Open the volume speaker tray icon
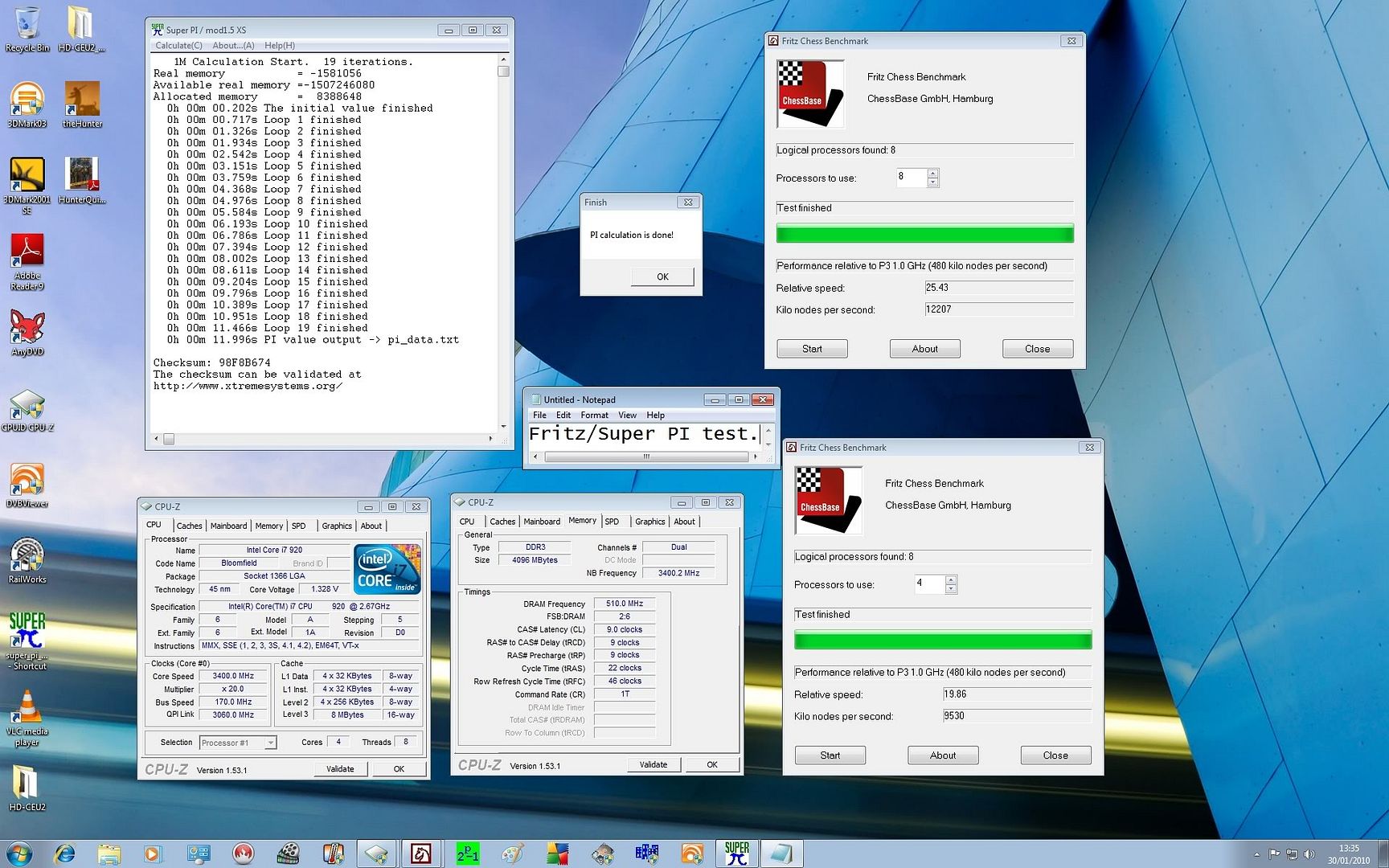This screenshot has height=868, width=1389. [1309, 854]
